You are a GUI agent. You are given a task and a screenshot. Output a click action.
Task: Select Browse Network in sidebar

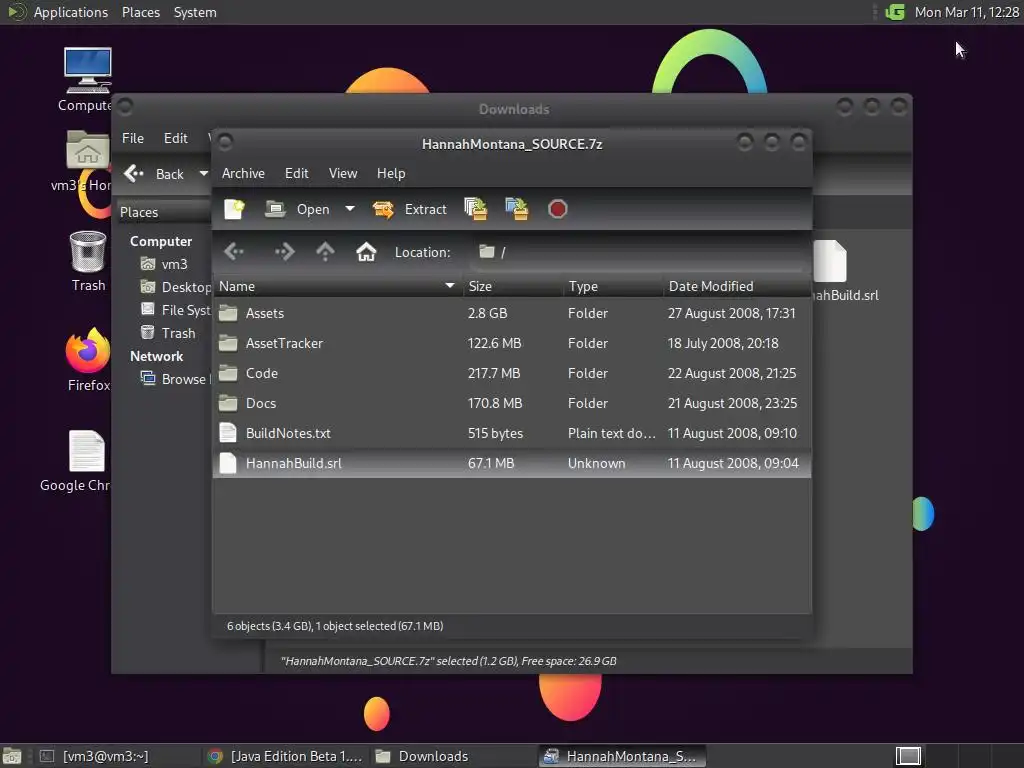coord(175,379)
